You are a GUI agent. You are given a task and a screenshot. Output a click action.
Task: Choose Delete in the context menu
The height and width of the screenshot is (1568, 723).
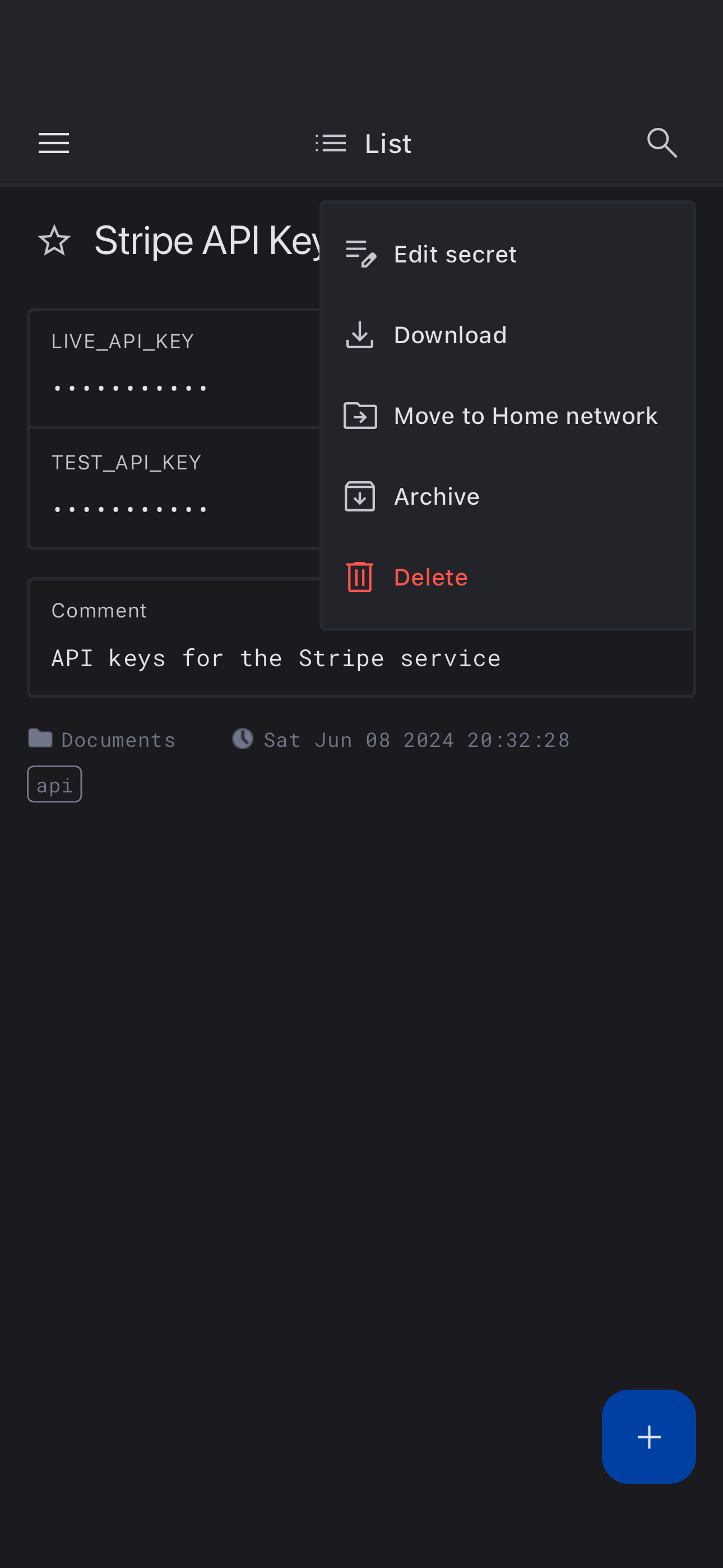point(430,577)
